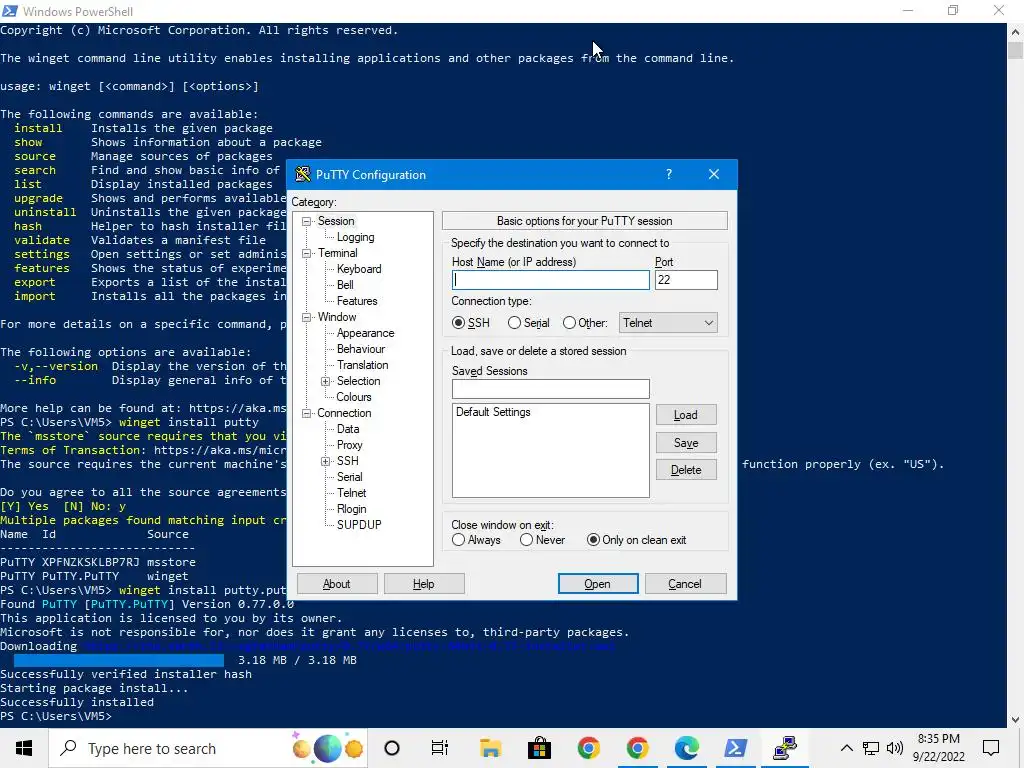Open File Explorer from taskbar
Screen dimensions: 1024x768
[x=490, y=748]
